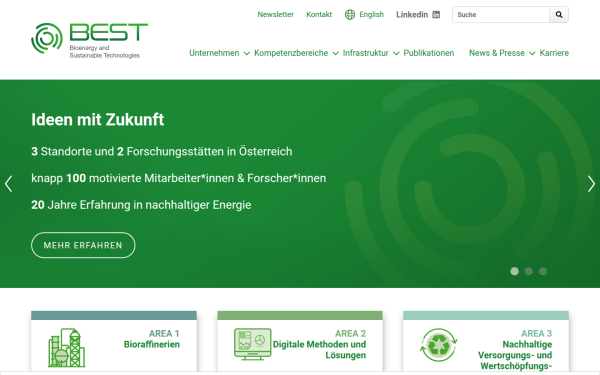This screenshot has width=600, height=375.
Task: Open the AREA 2 Digitale Methoden title
Action: [x=320, y=344]
